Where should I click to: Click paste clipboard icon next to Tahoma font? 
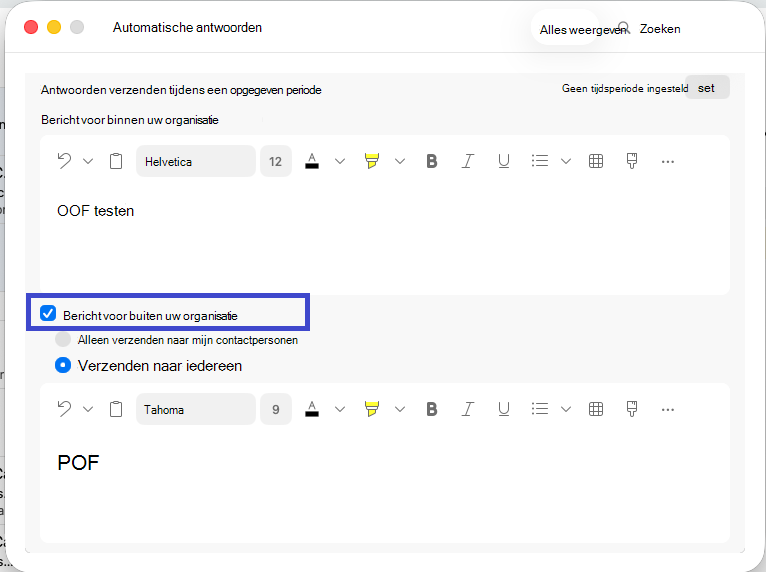point(116,409)
